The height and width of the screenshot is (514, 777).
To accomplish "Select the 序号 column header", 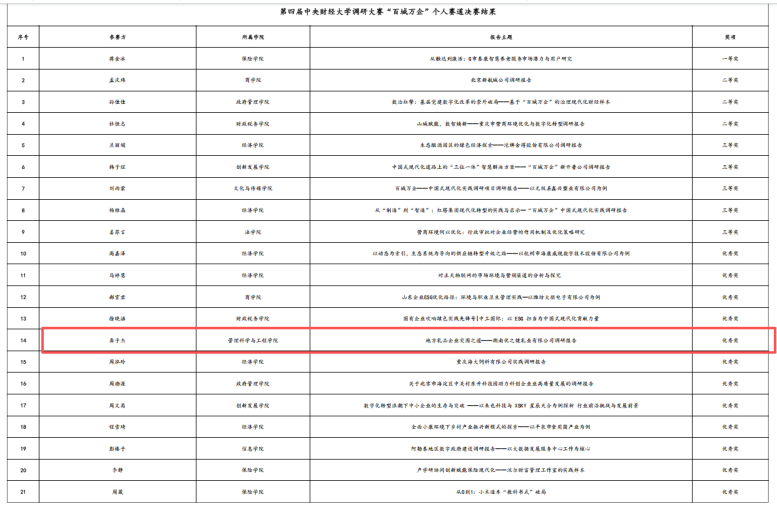I will pos(23,34).
